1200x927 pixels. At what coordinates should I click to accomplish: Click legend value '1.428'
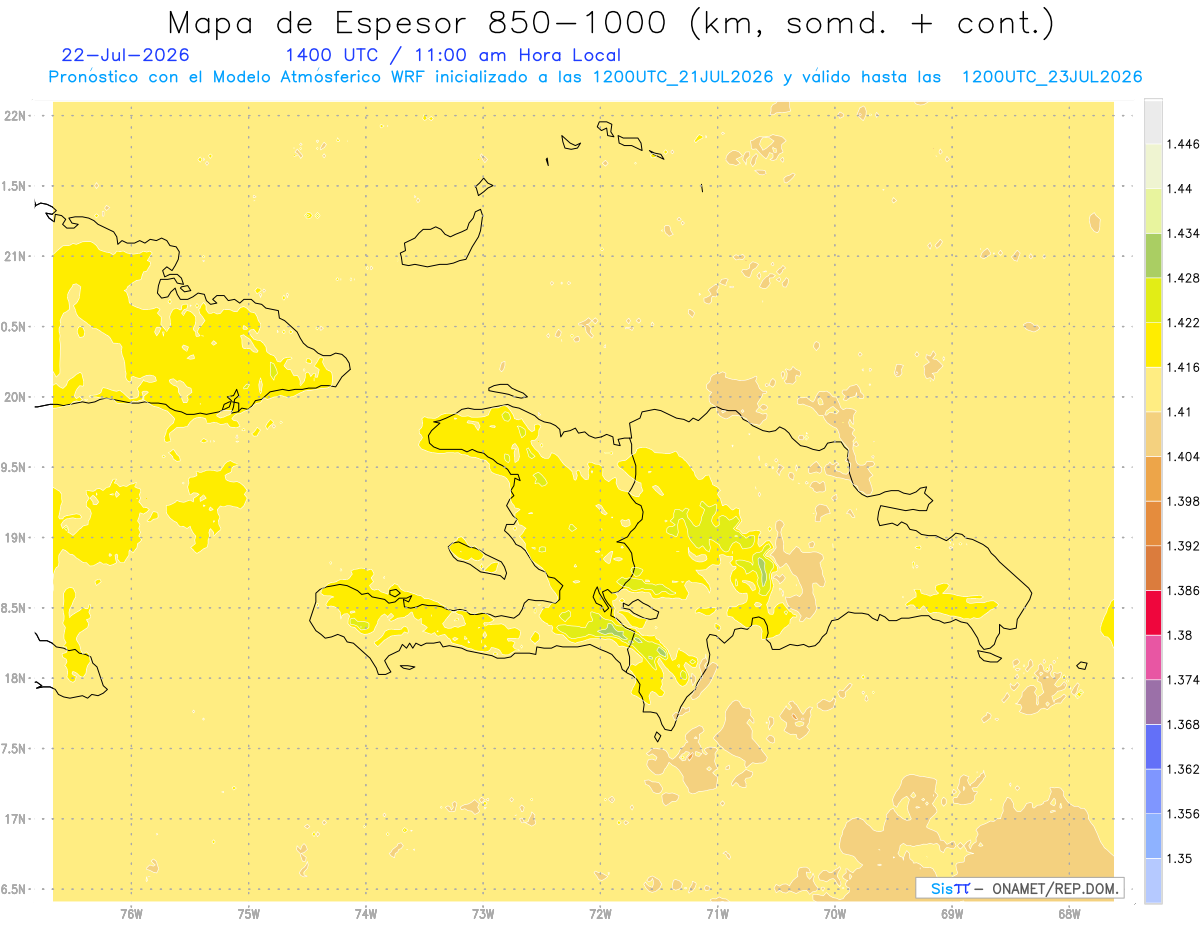(x=1184, y=278)
